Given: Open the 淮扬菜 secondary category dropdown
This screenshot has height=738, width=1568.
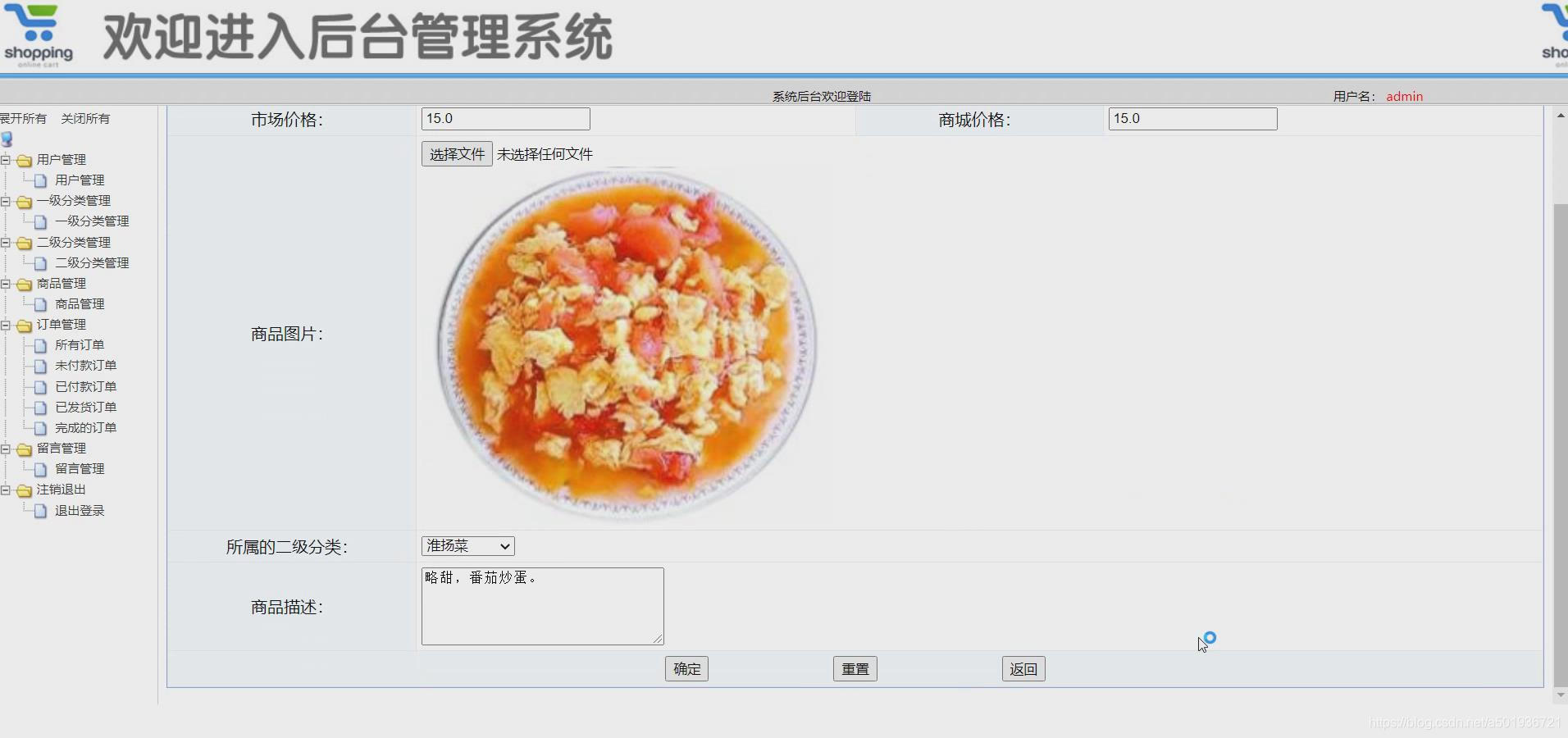Looking at the screenshot, I should pyautogui.click(x=467, y=545).
